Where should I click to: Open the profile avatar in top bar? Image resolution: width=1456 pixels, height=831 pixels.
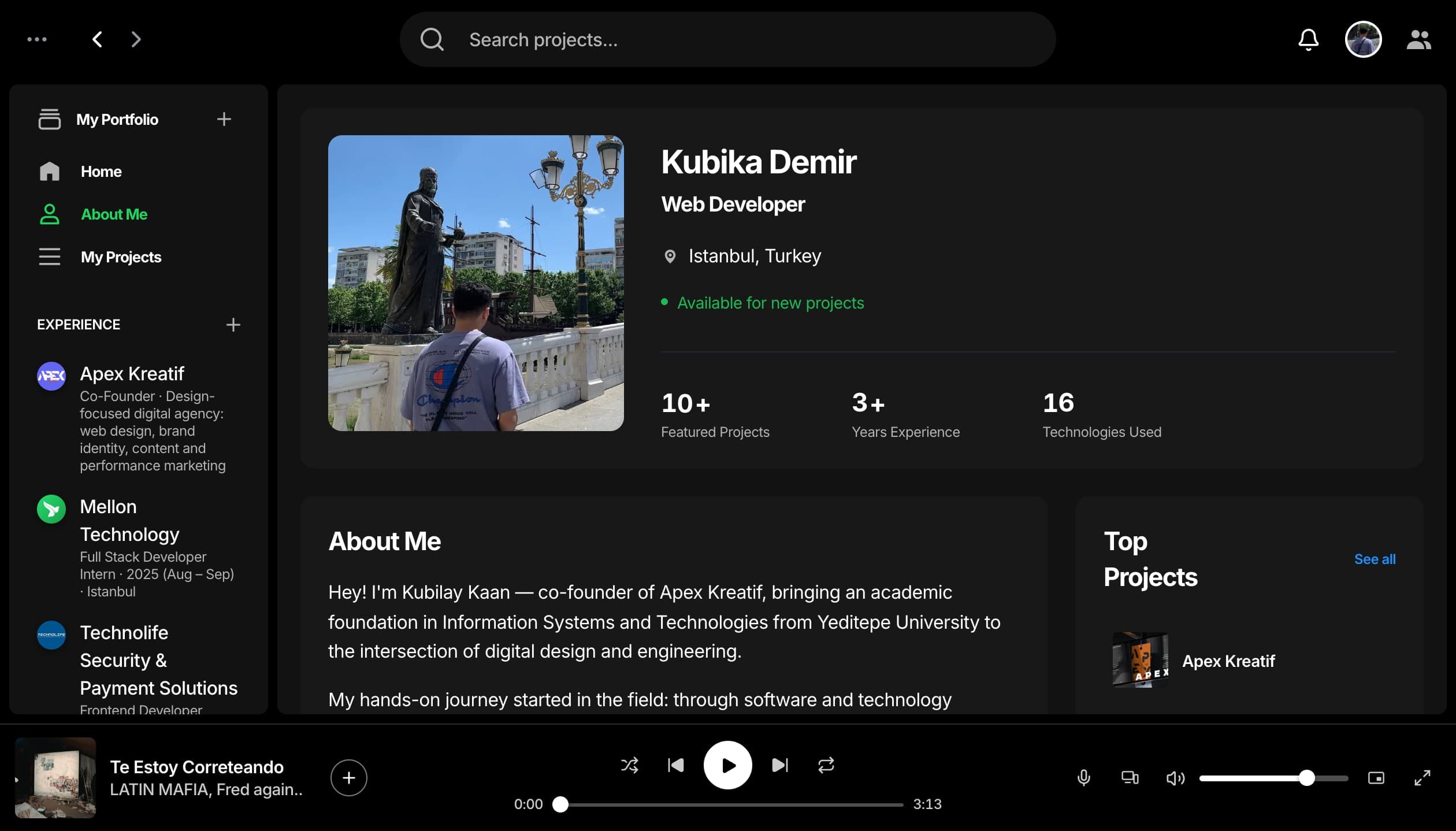[x=1363, y=39]
